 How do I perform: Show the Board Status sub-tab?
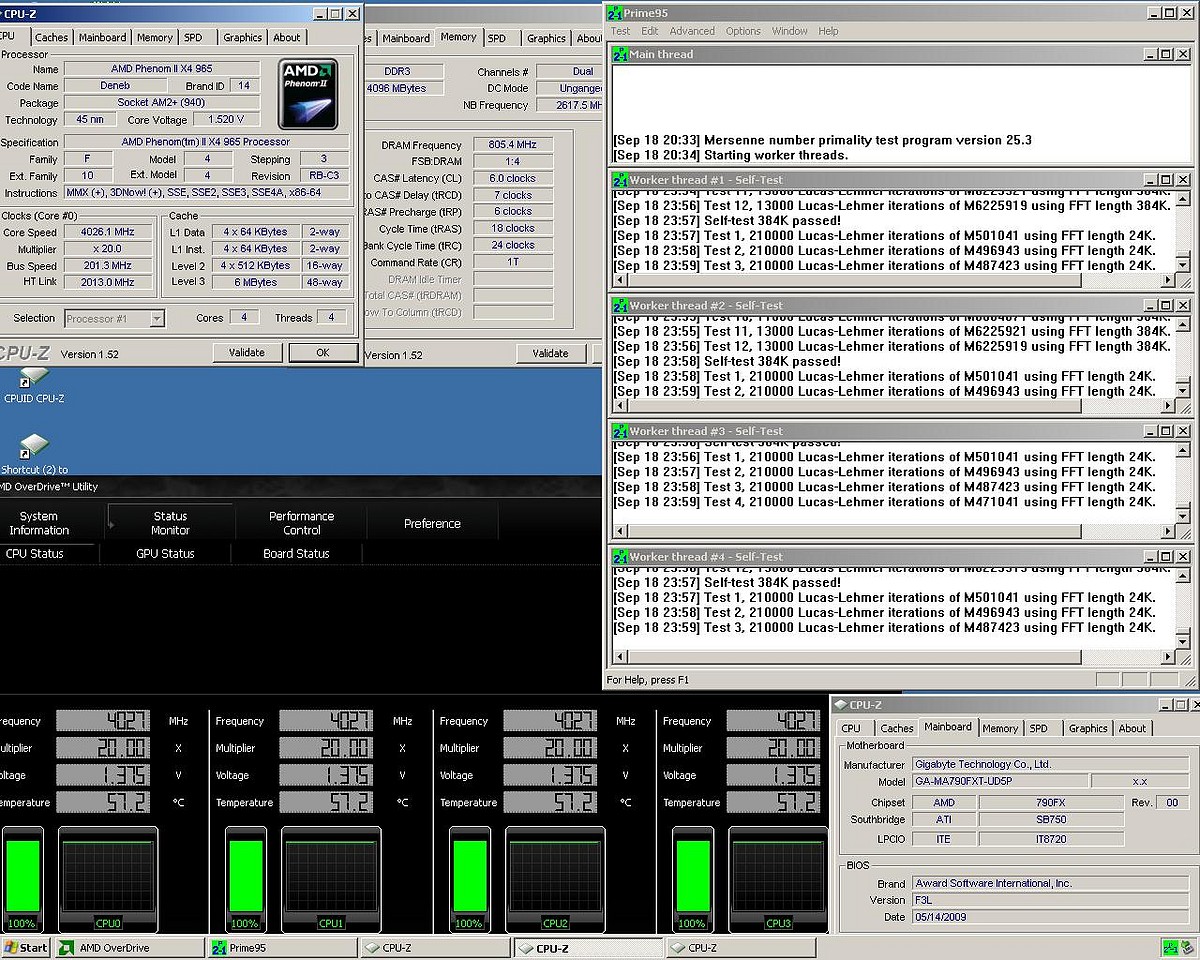[x=296, y=553]
